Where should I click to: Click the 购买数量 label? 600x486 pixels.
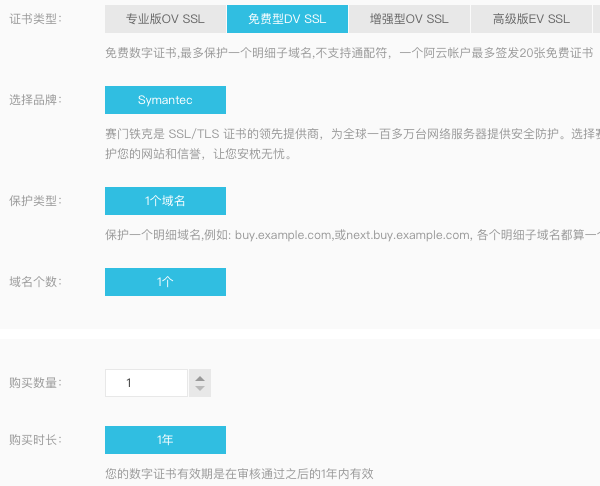[x=35, y=383]
